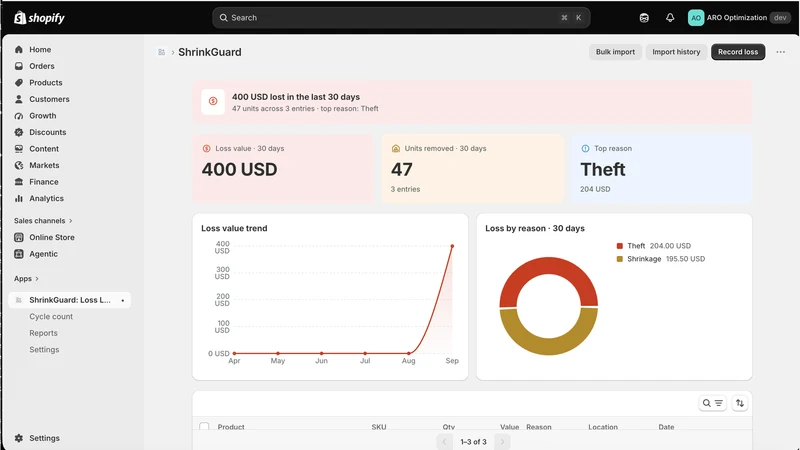The image size is (800, 450).
Task: Open Reports subpage
Action: click(x=43, y=333)
